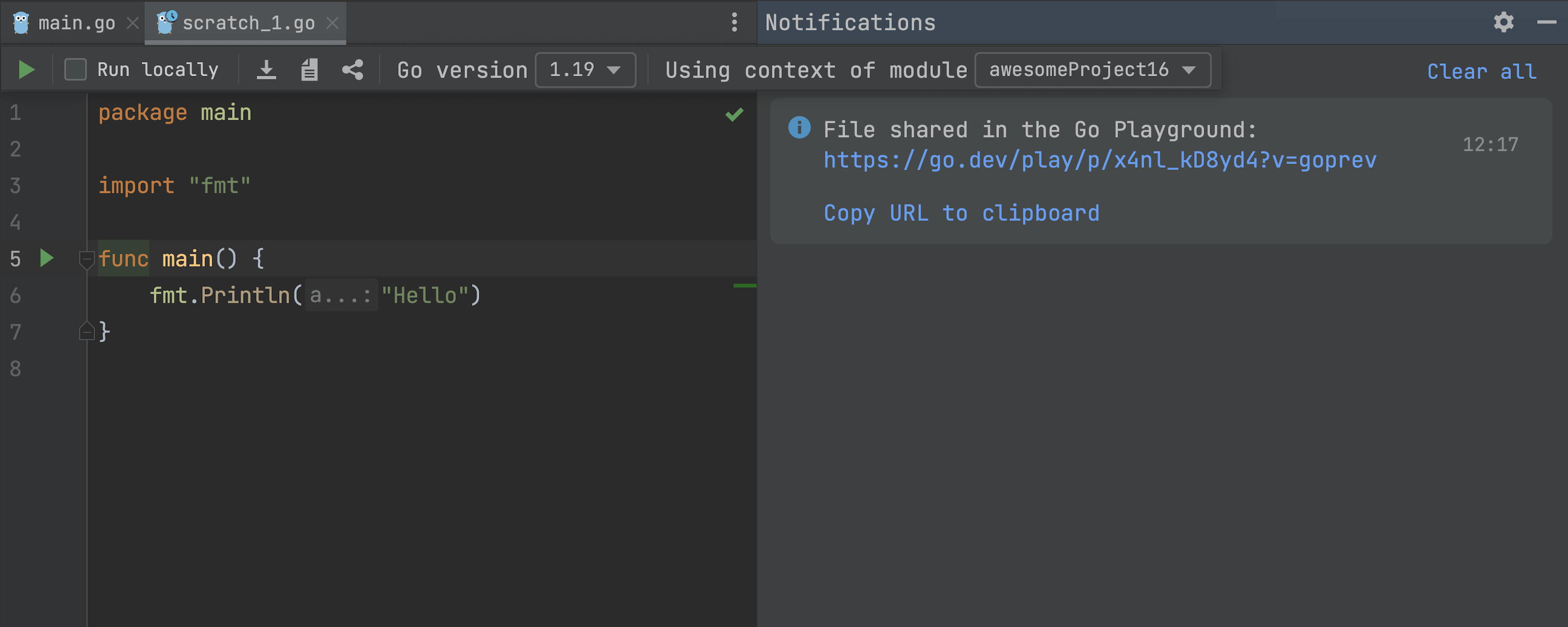
Task: Click Clear all notifications
Action: 1481,72
